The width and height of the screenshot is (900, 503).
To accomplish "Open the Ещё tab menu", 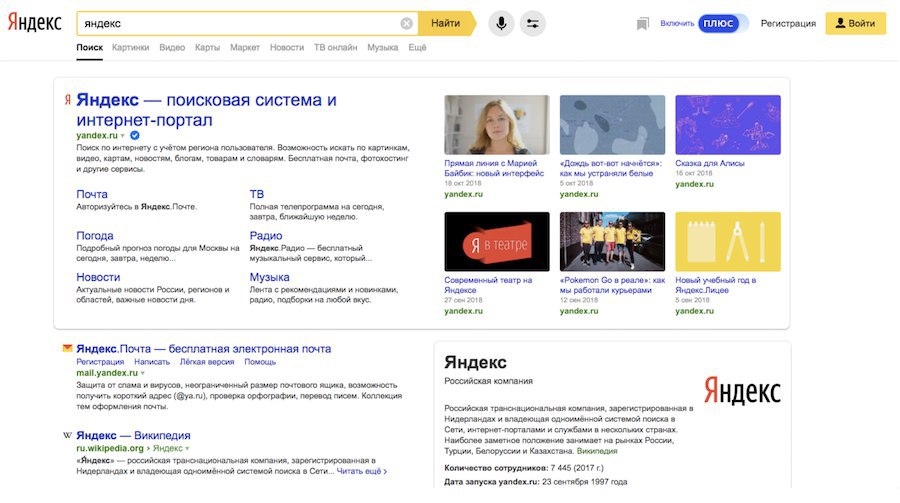I will [417, 48].
